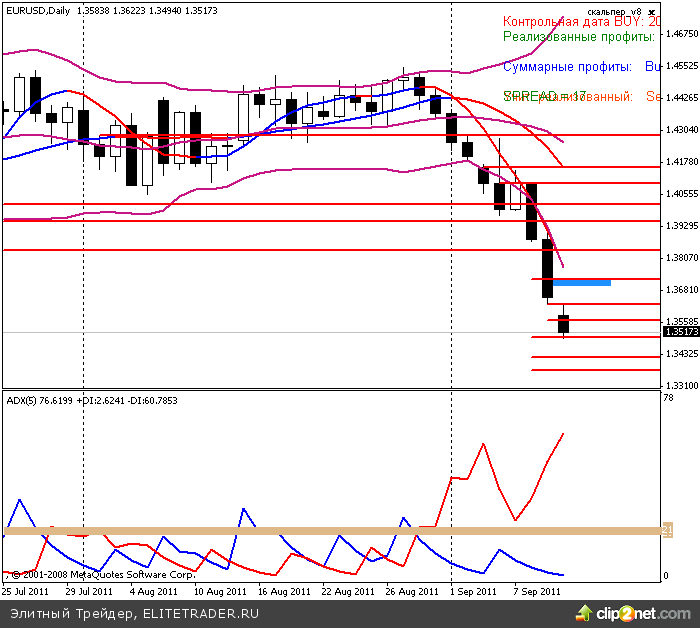Click the 1 Sep 2011 date on time axis

[472, 591]
